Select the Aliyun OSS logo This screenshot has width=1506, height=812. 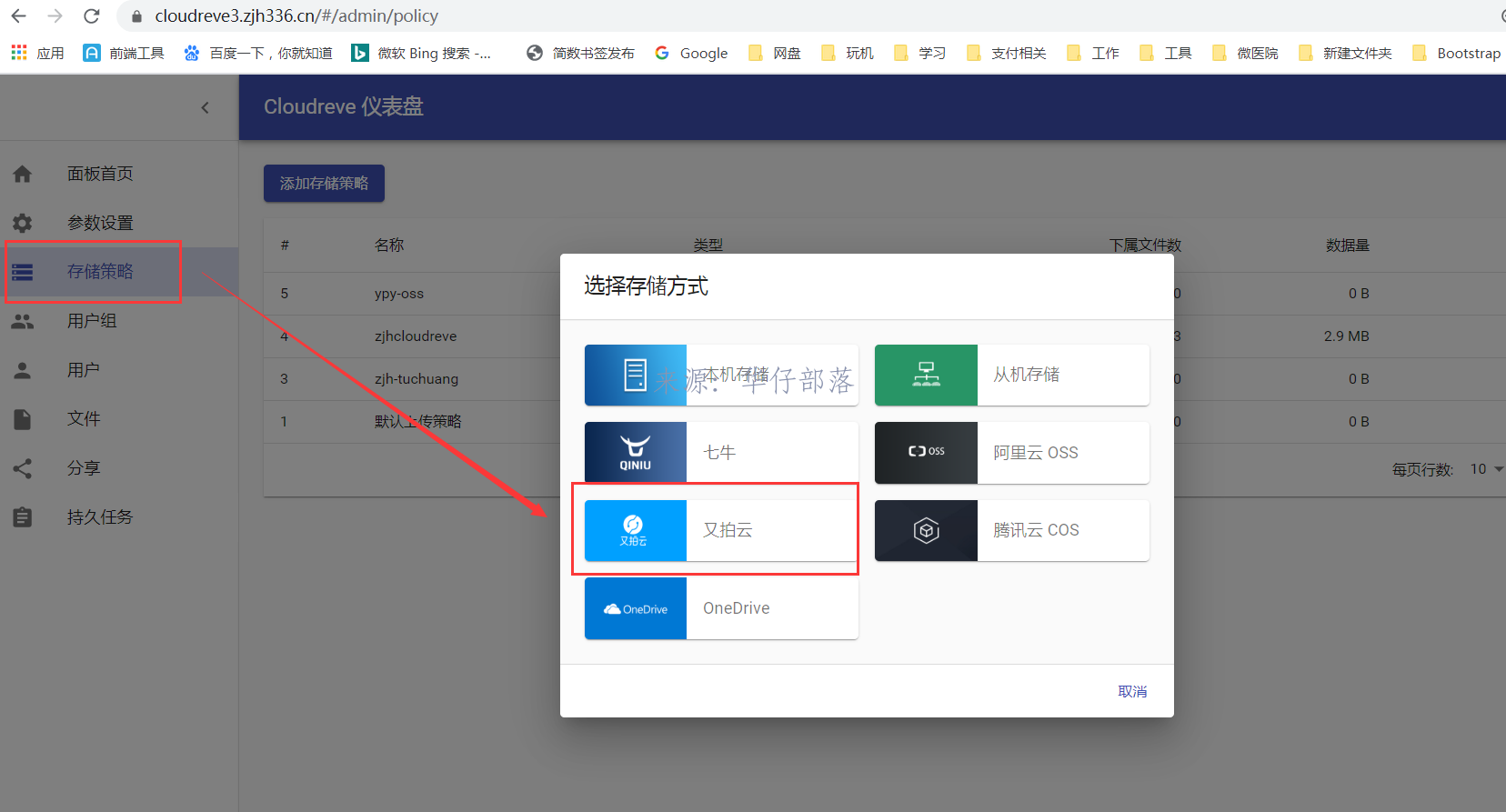pos(926,453)
